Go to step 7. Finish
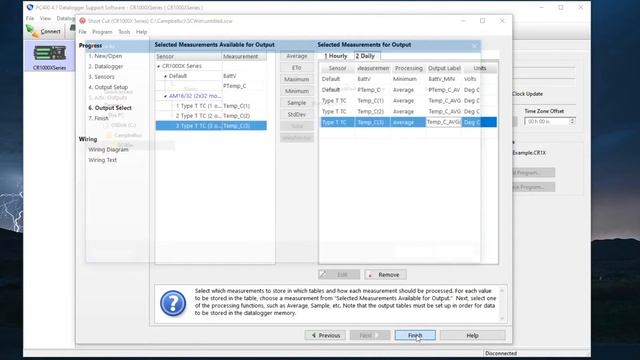This screenshot has height=360, width=640. [98, 118]
